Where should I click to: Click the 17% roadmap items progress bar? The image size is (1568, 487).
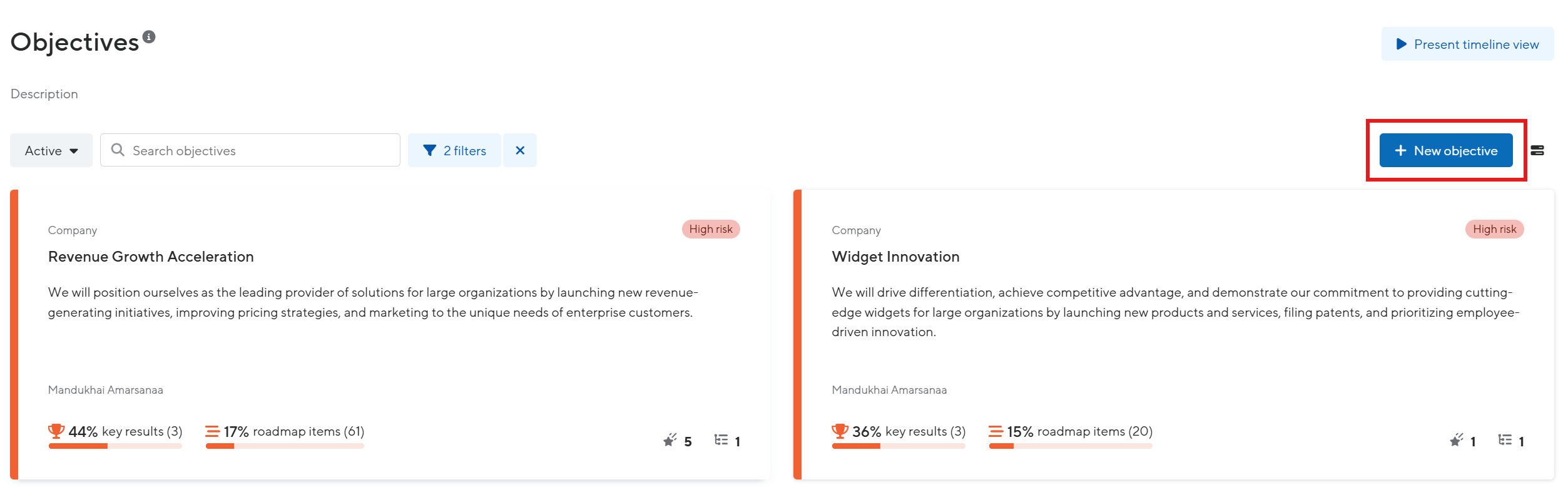tap(285, 446)
